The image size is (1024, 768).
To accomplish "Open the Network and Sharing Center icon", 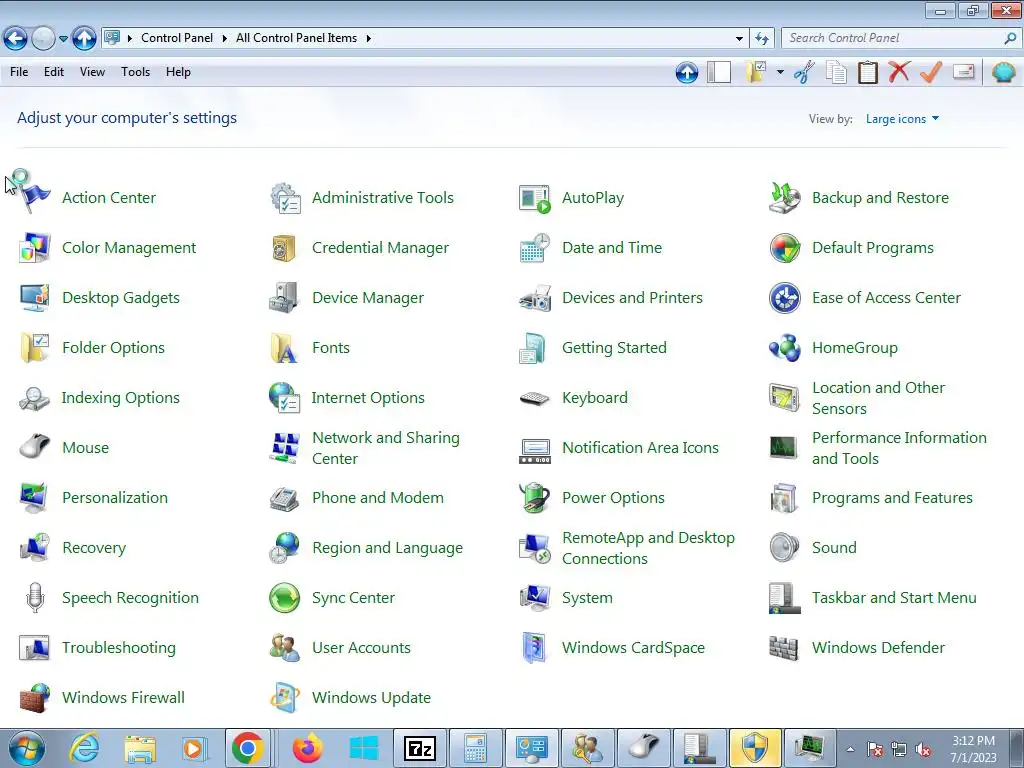I will tap(285, 448).
